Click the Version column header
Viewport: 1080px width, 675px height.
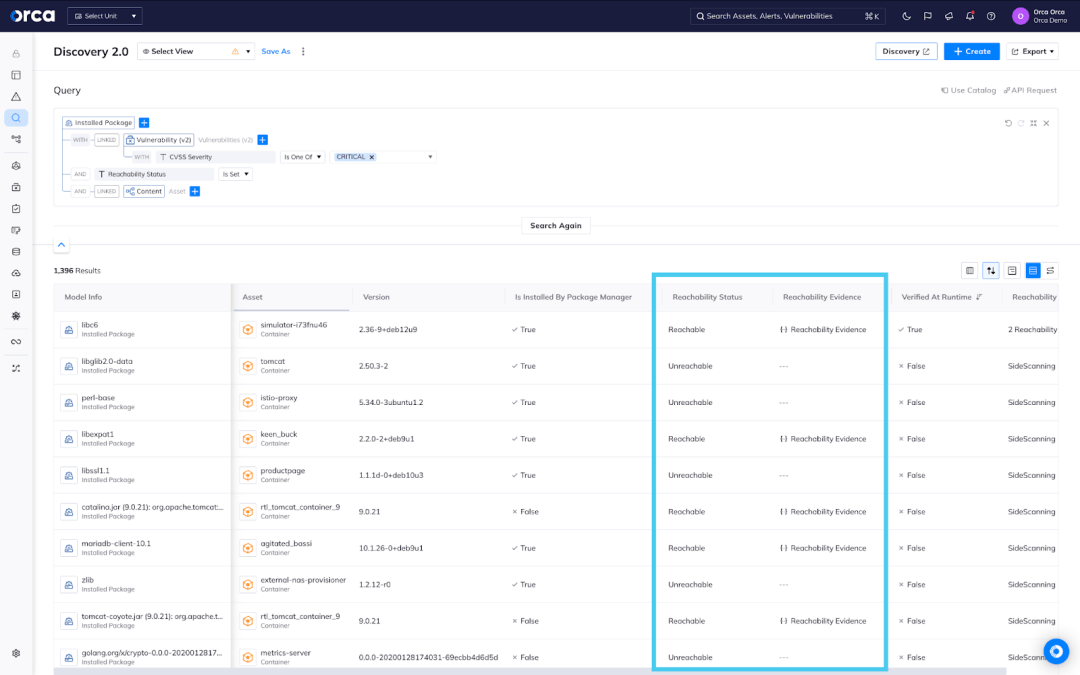[376, 297]
